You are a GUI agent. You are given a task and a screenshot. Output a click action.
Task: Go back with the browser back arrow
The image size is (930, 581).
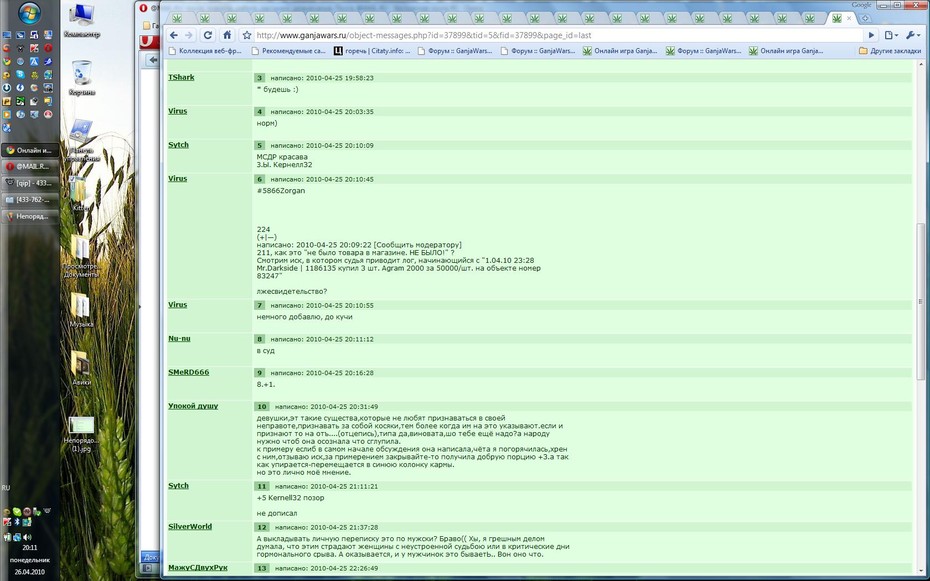pos(174,36)
